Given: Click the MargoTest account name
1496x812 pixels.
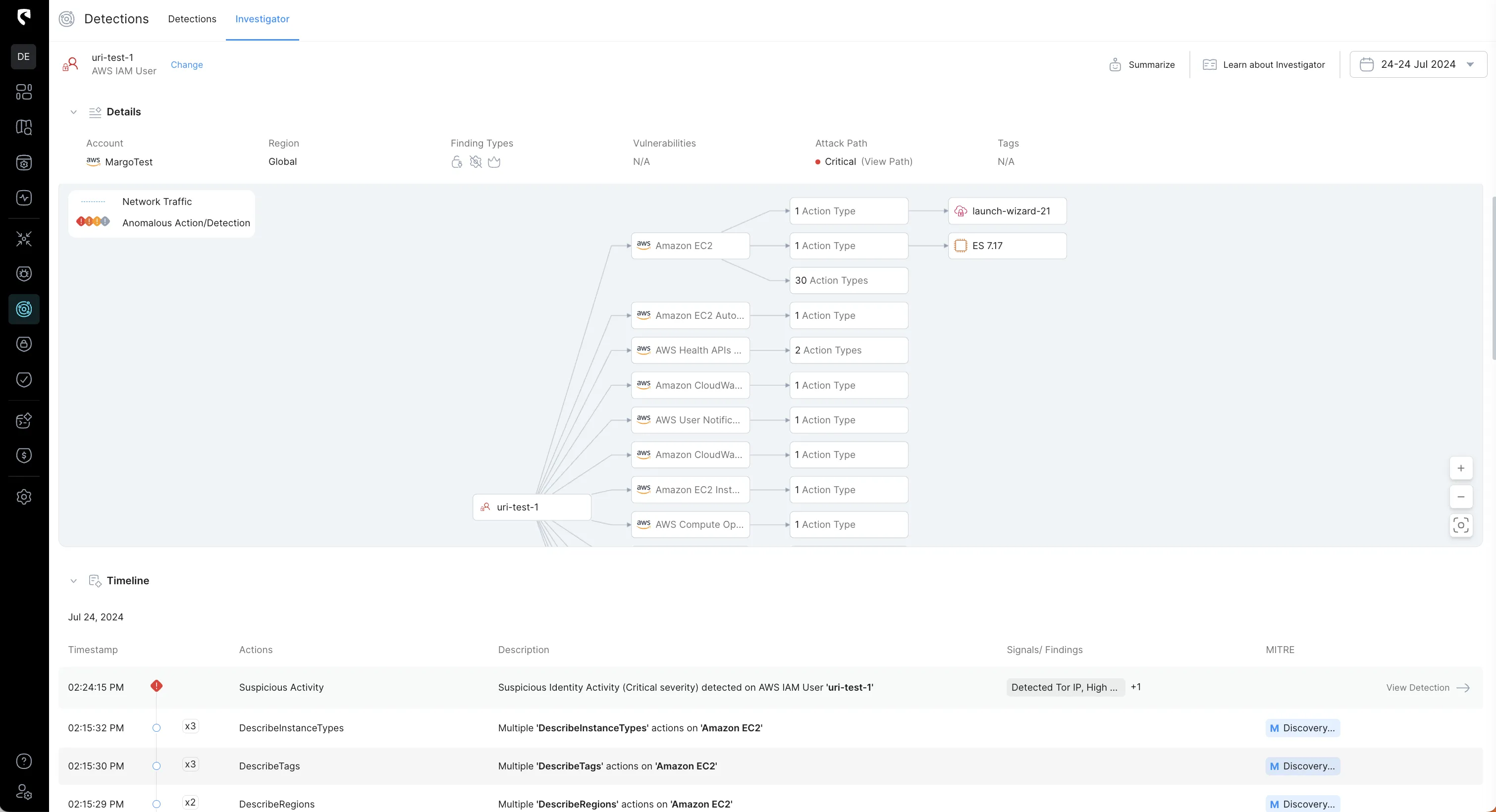Looking at the screenshot, I should coord(129,162).
